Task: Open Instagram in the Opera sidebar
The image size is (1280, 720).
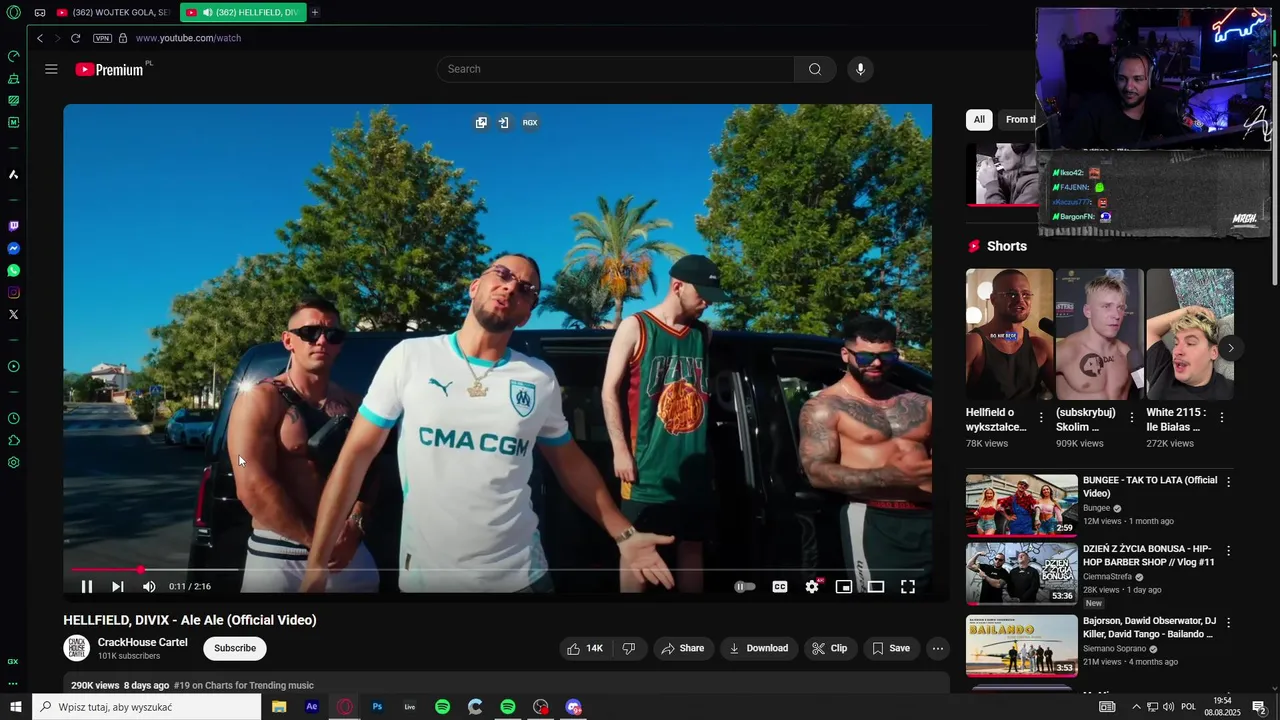Action: click(13, 293)
